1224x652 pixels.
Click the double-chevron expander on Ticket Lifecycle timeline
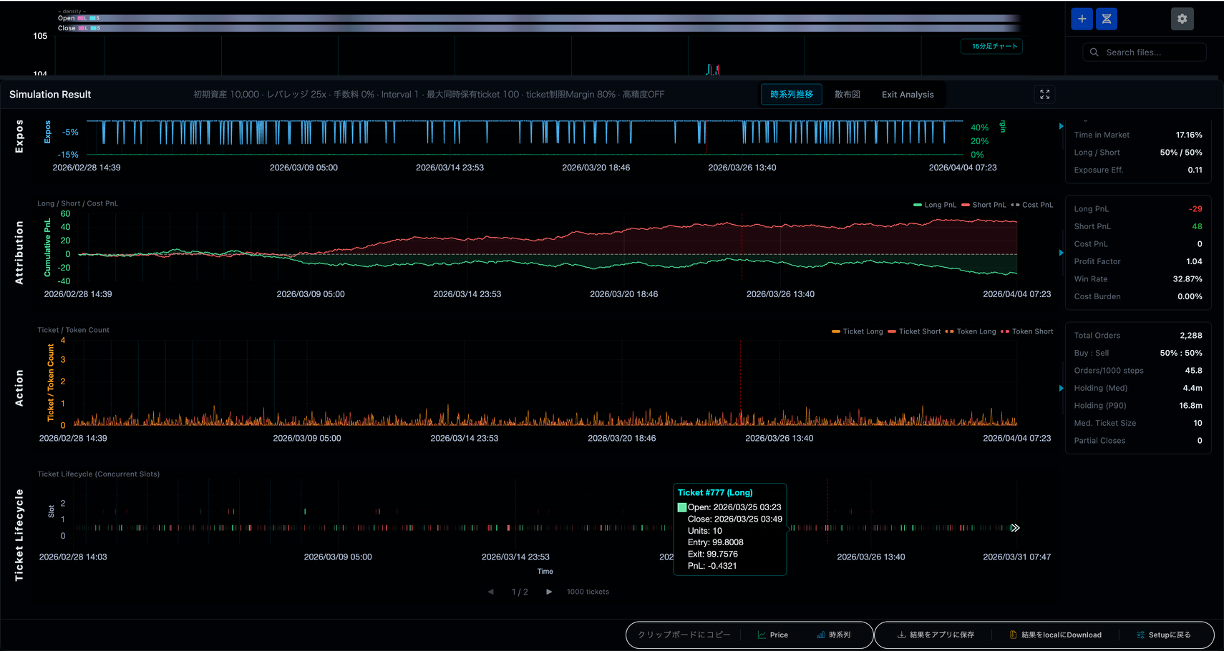point(1016,527)
